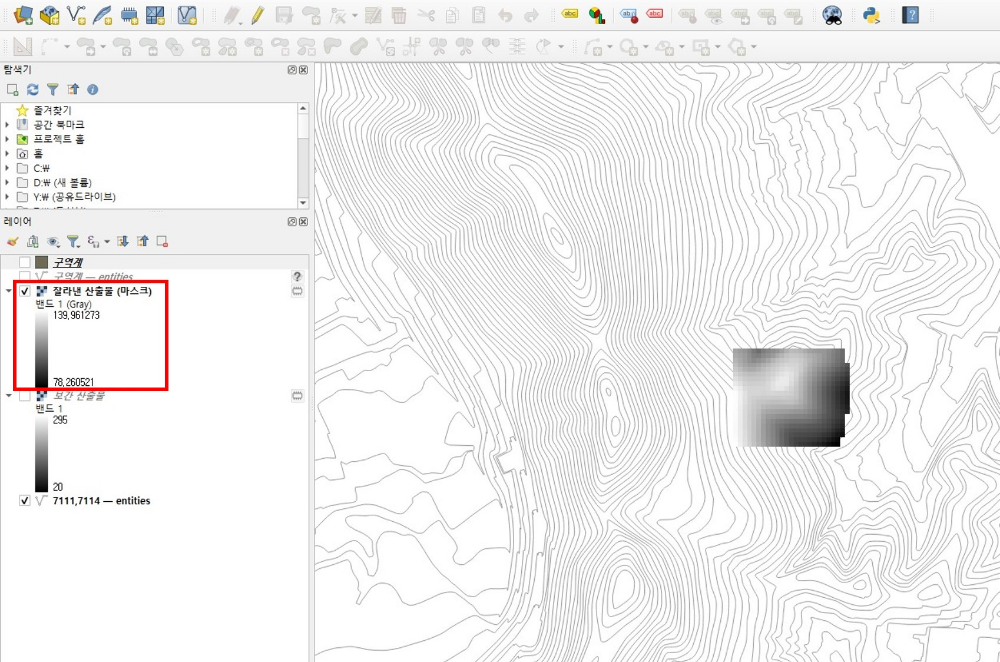Click the gray gradient ramp of 잘라낸 산출물
This screenshot has width=1000, height=662.
41,349
